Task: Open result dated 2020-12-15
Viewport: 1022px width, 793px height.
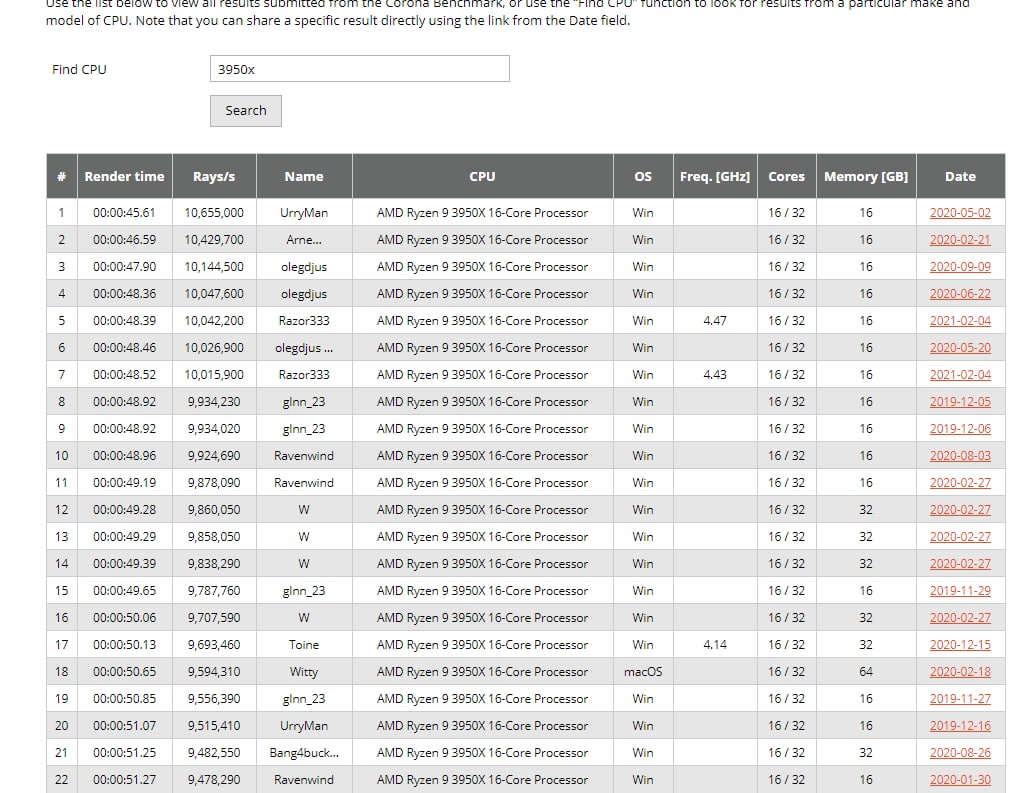Action: tap(959, 644)
